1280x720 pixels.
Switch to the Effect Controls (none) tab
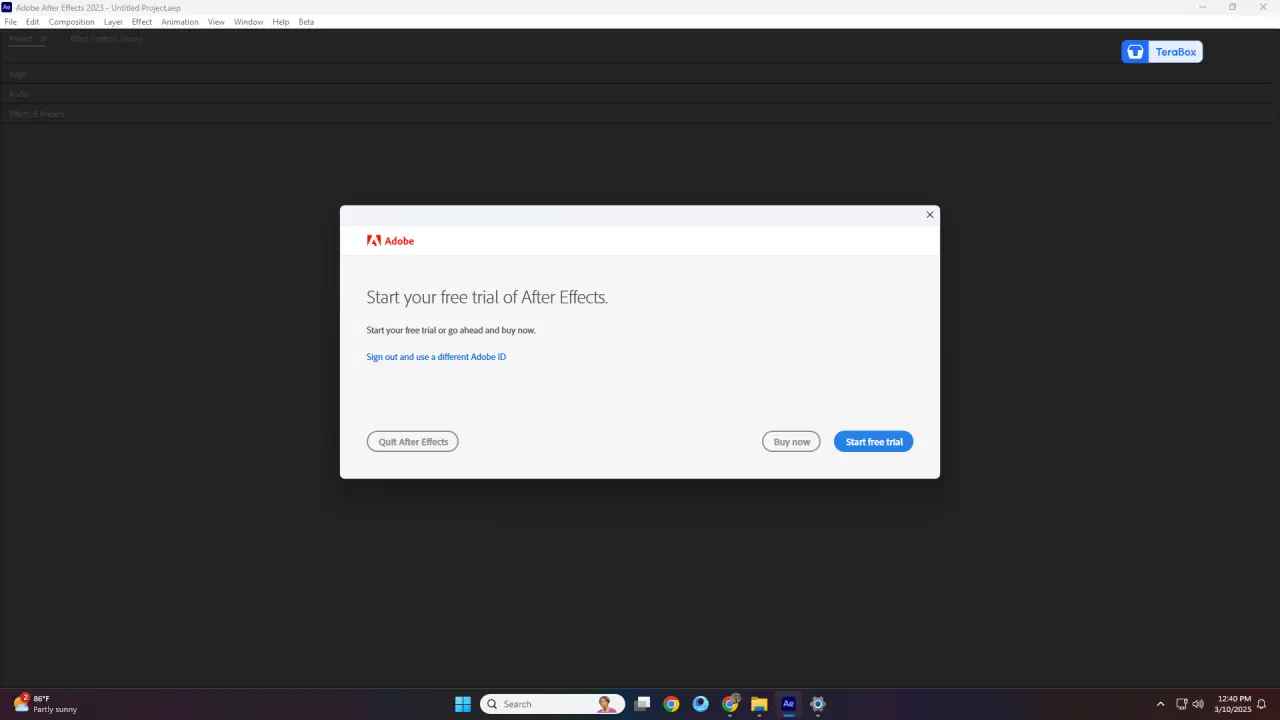tap(106, 39)
